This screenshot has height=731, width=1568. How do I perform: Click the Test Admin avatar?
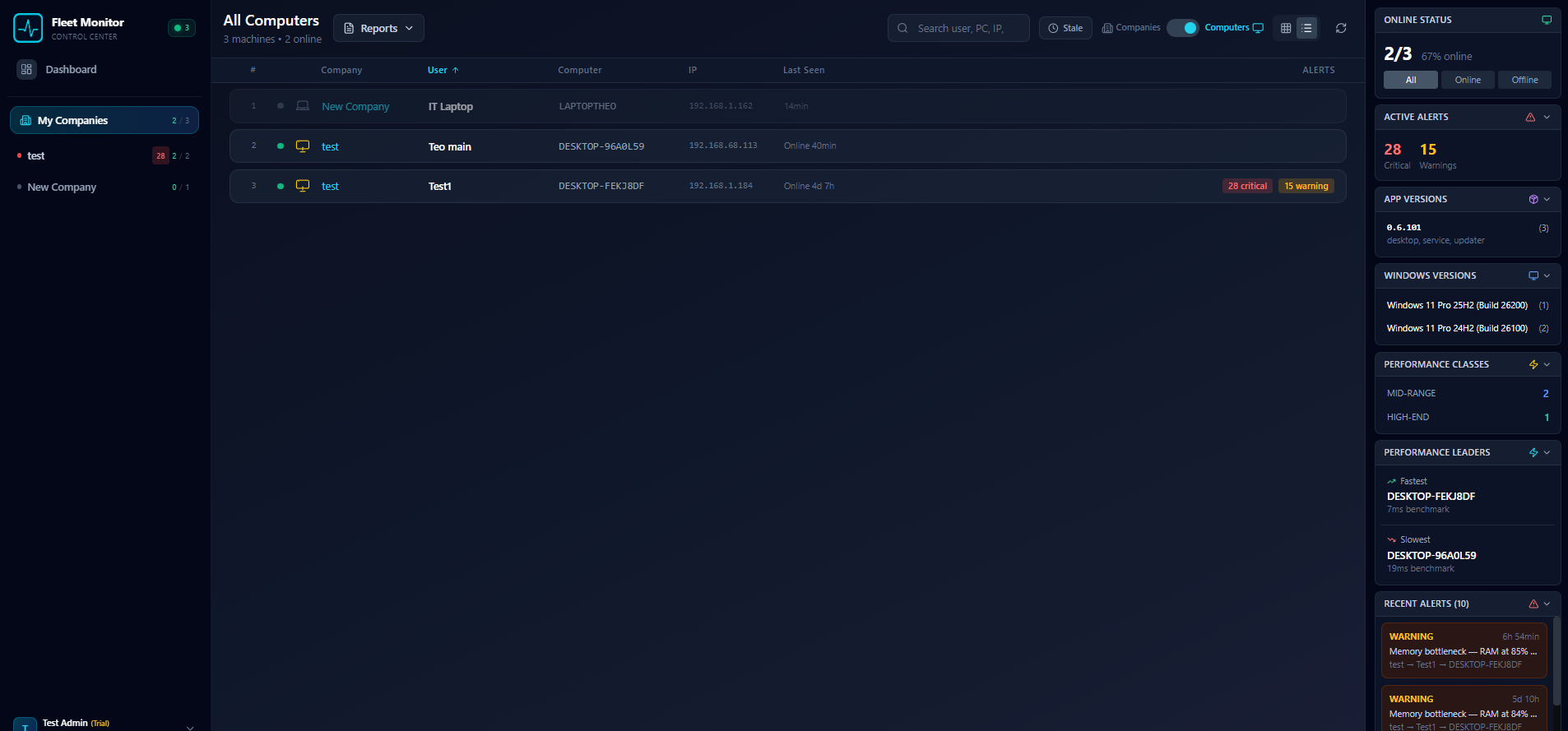25,725
